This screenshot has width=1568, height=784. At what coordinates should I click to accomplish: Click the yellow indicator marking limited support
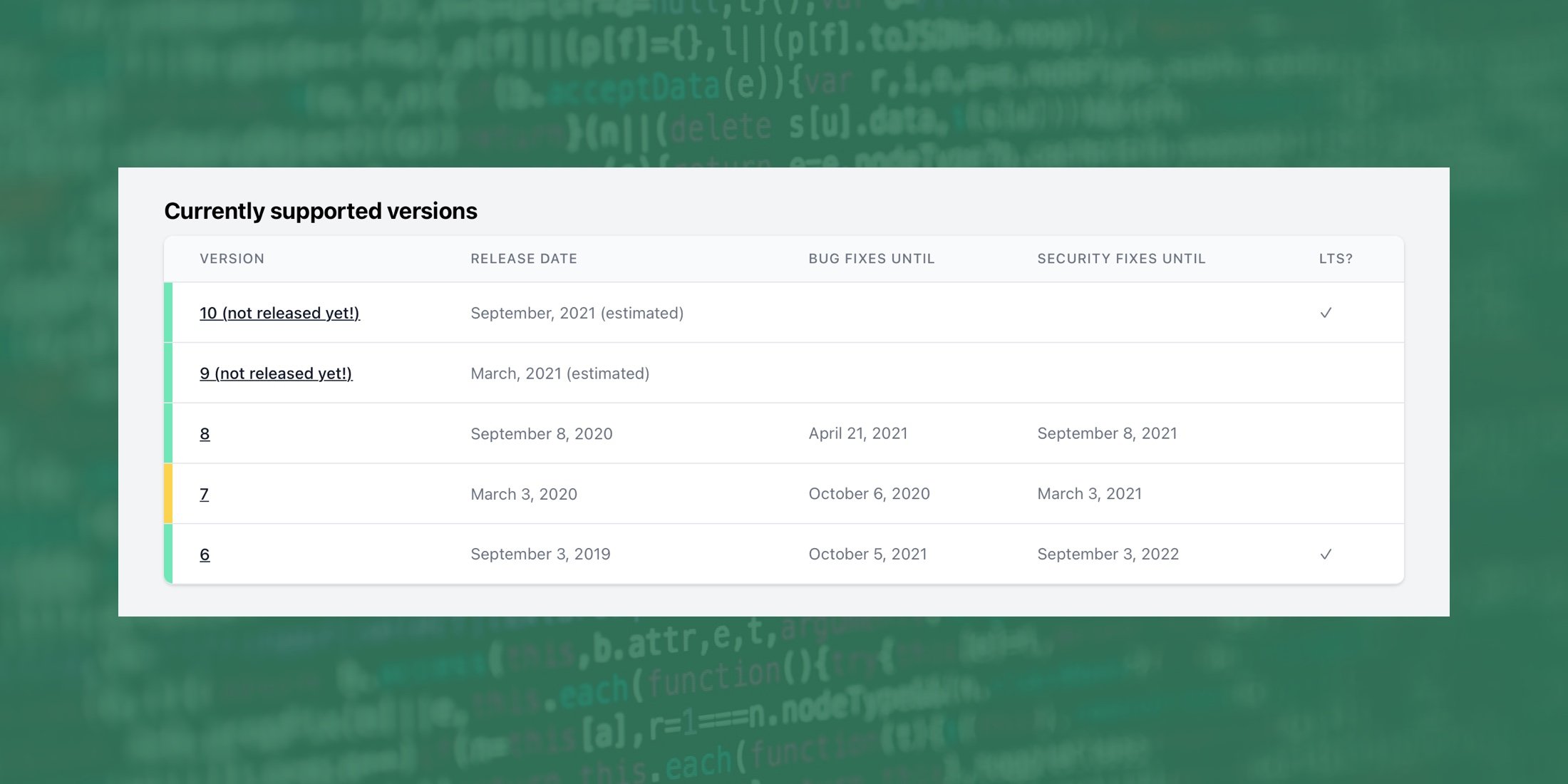169,493
